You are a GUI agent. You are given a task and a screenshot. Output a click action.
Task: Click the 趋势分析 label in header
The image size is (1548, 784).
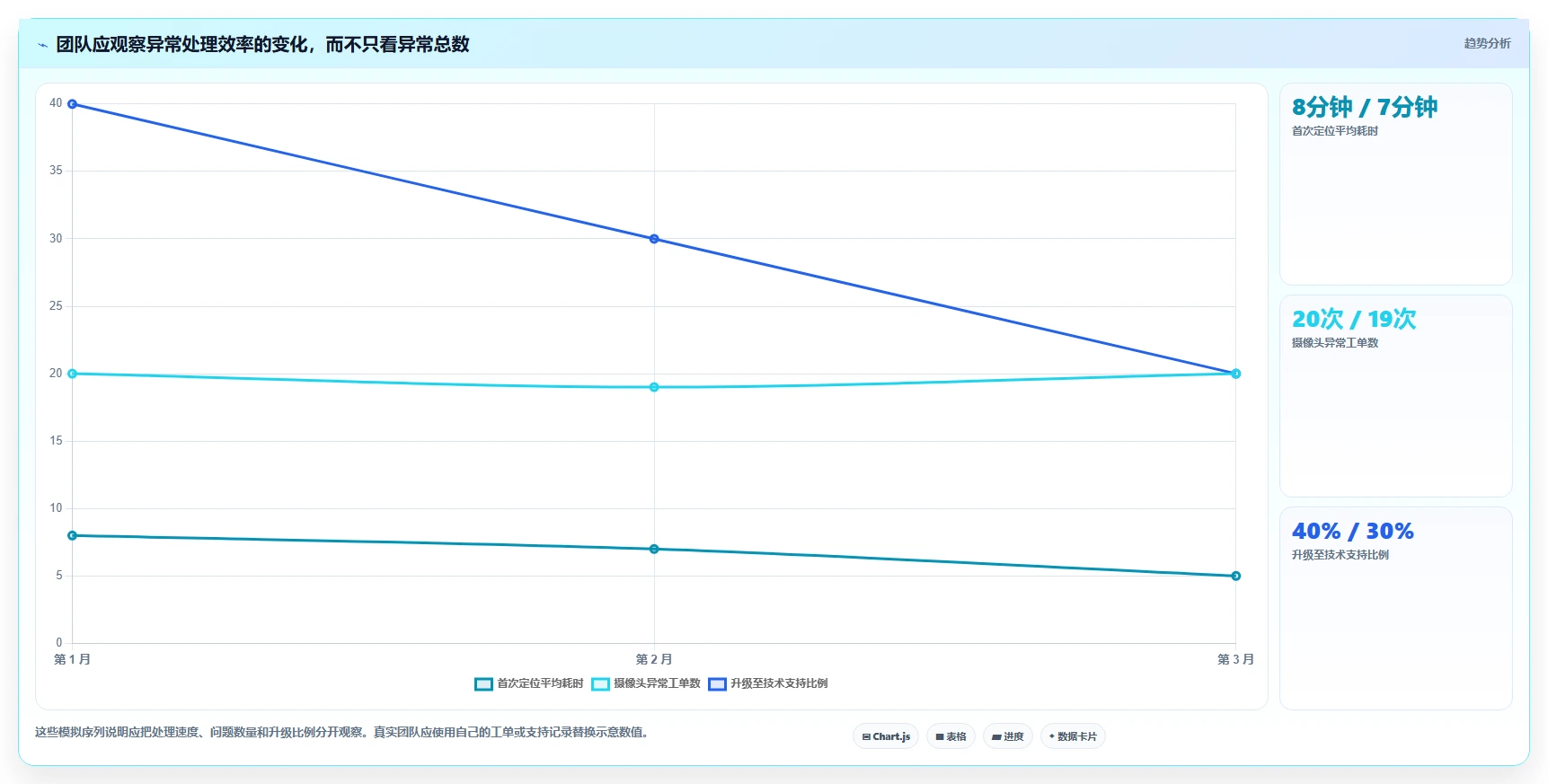(1487, 43)
